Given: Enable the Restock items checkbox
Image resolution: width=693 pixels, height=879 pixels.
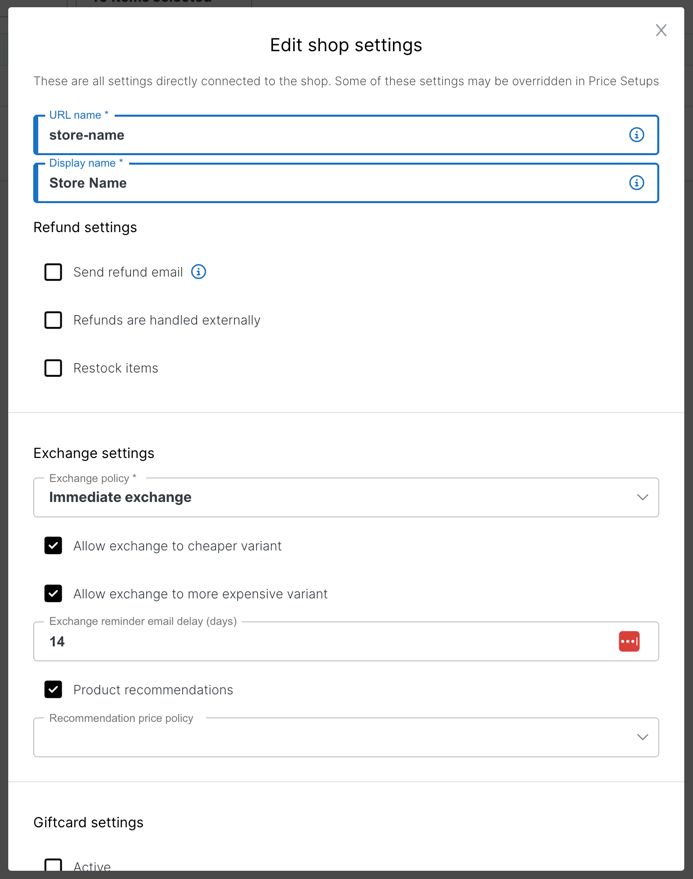Looking at the screenshot, I should pyautogui.click(x=53, y=368).
